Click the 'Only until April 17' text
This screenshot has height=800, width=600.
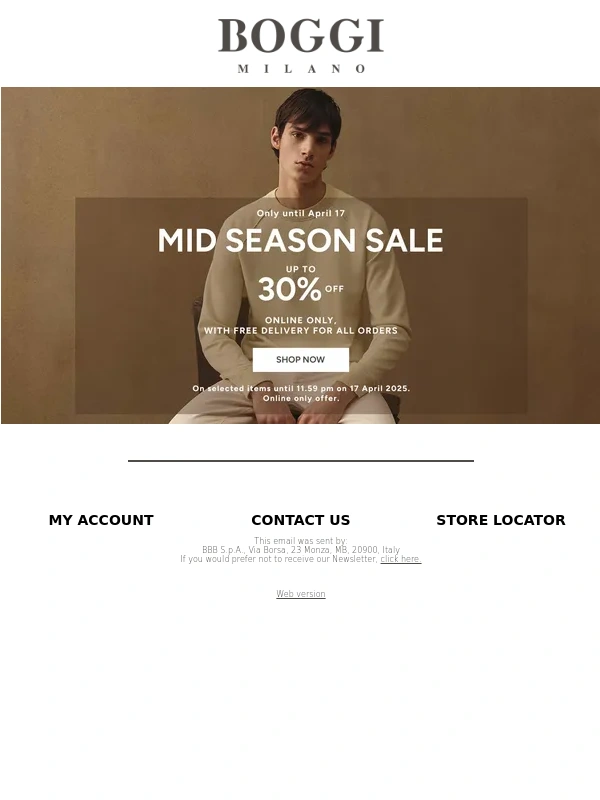point(301,213)
